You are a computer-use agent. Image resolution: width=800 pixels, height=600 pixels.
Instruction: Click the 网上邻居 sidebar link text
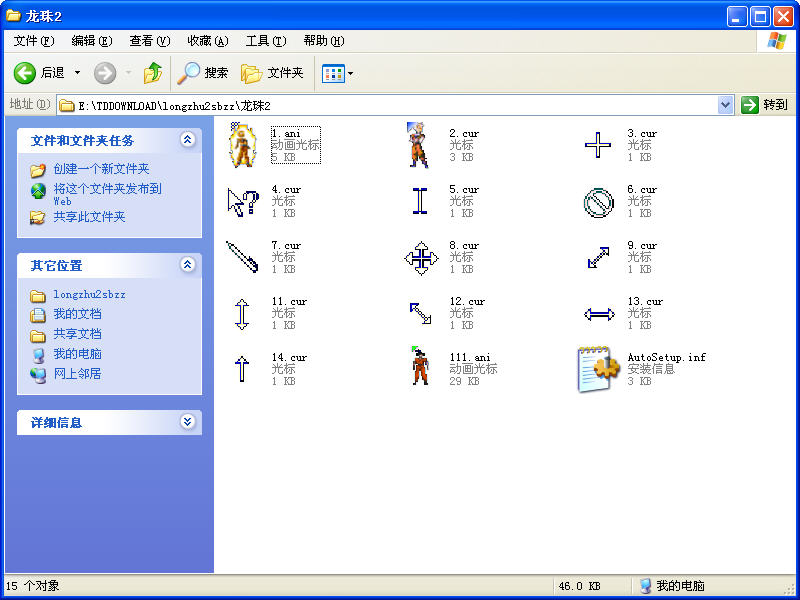click(78, 374)
